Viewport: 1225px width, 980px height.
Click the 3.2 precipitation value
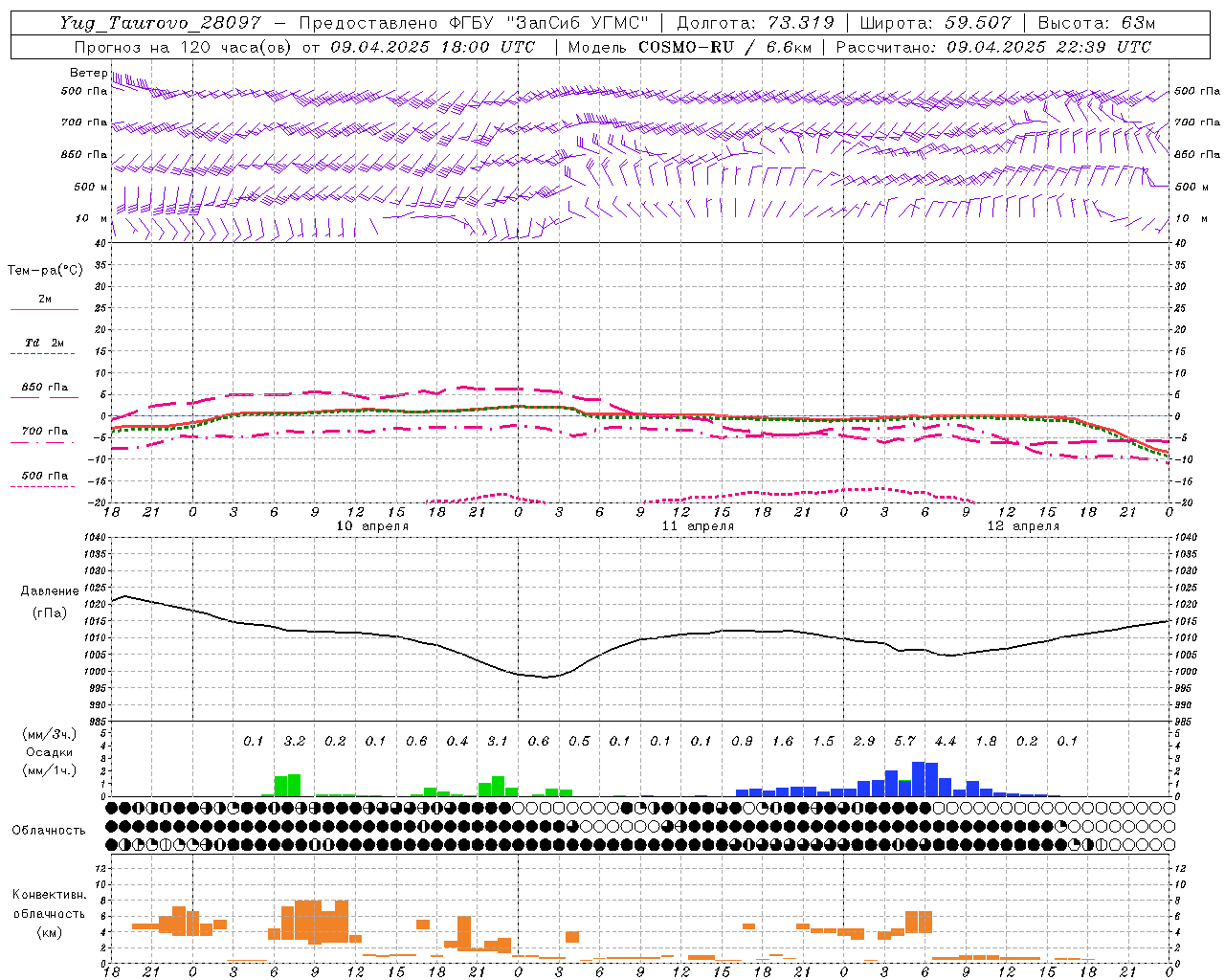pyautogui.click(x=294, y=742)
